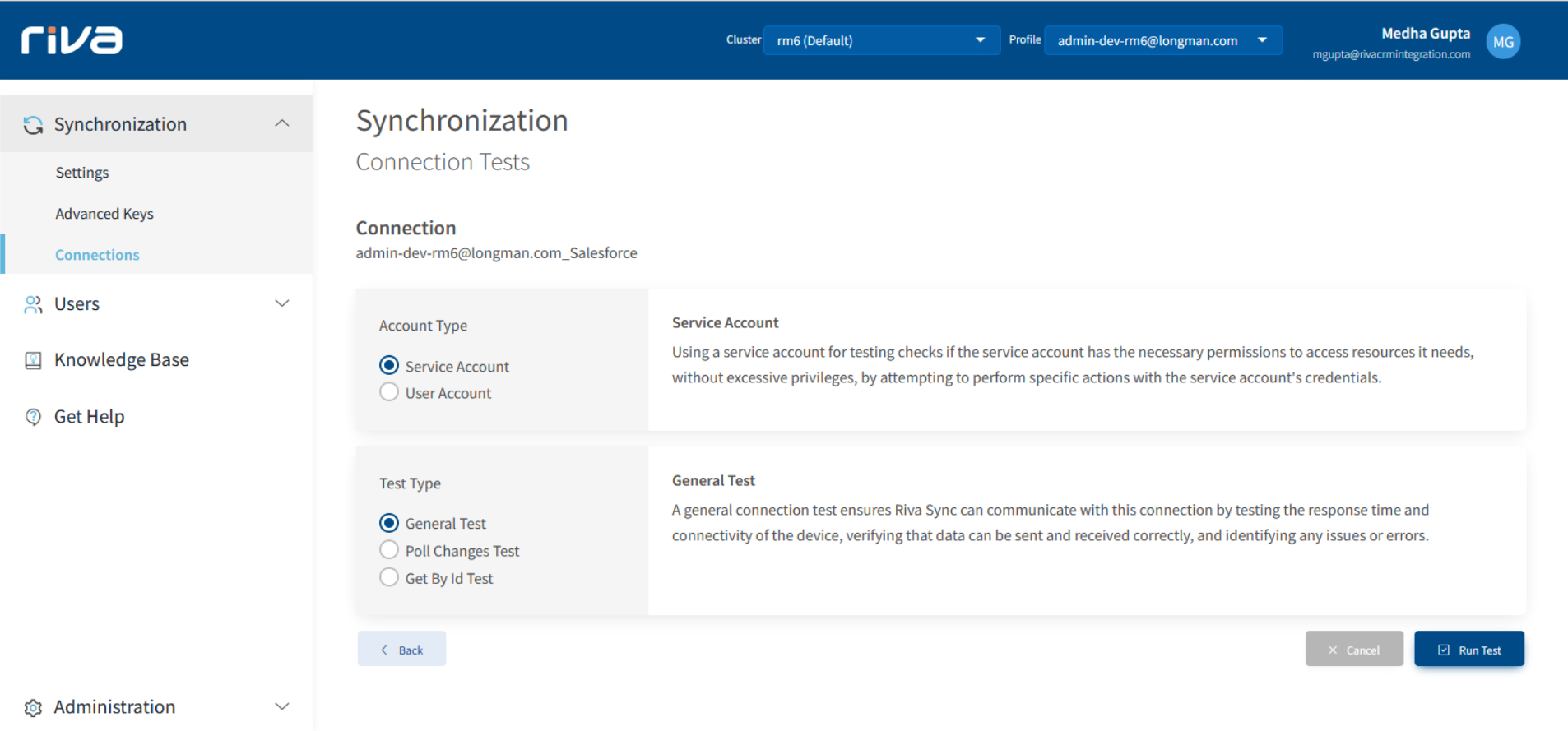This screenshot has width=1568, height=731.
Task: Click the Knowledge Base book icon
Action: point(33,360)
